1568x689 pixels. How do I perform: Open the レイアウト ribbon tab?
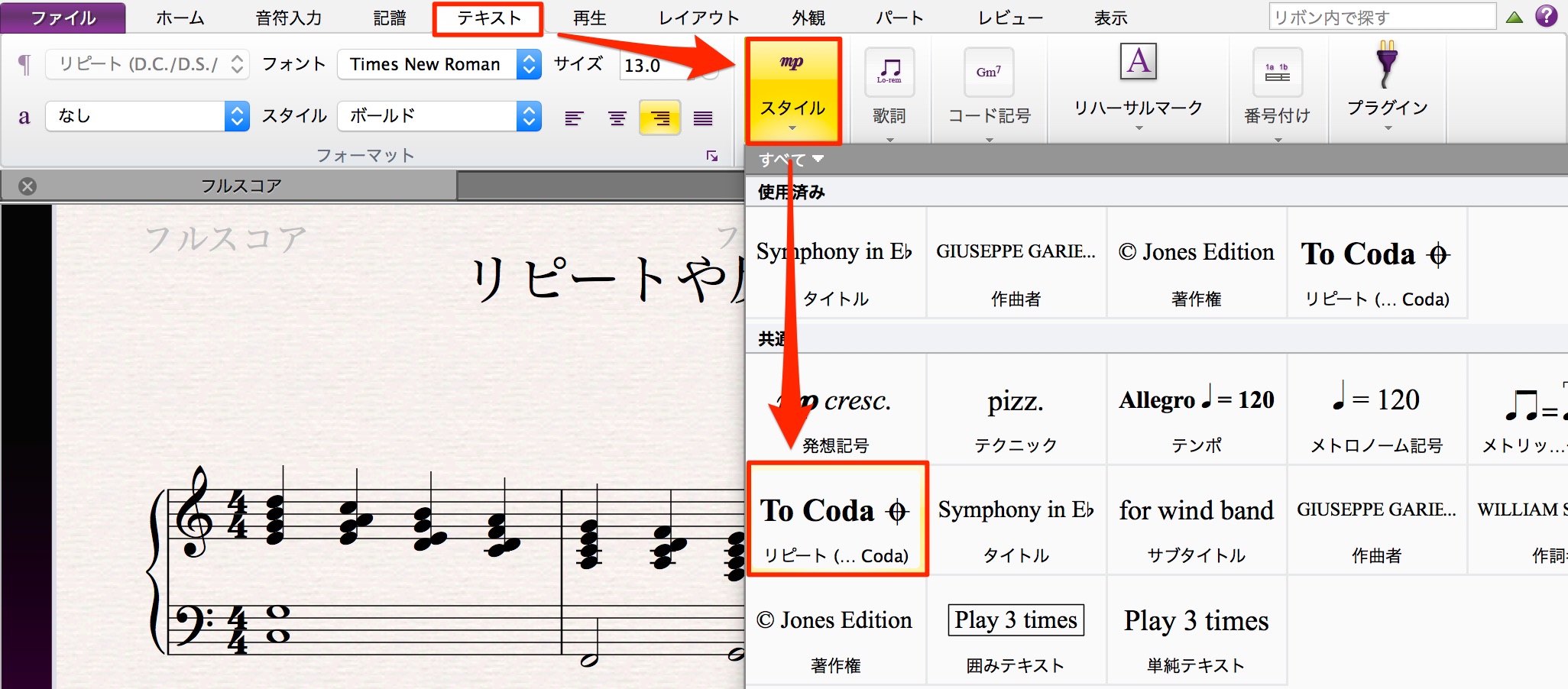click(699, 18)
